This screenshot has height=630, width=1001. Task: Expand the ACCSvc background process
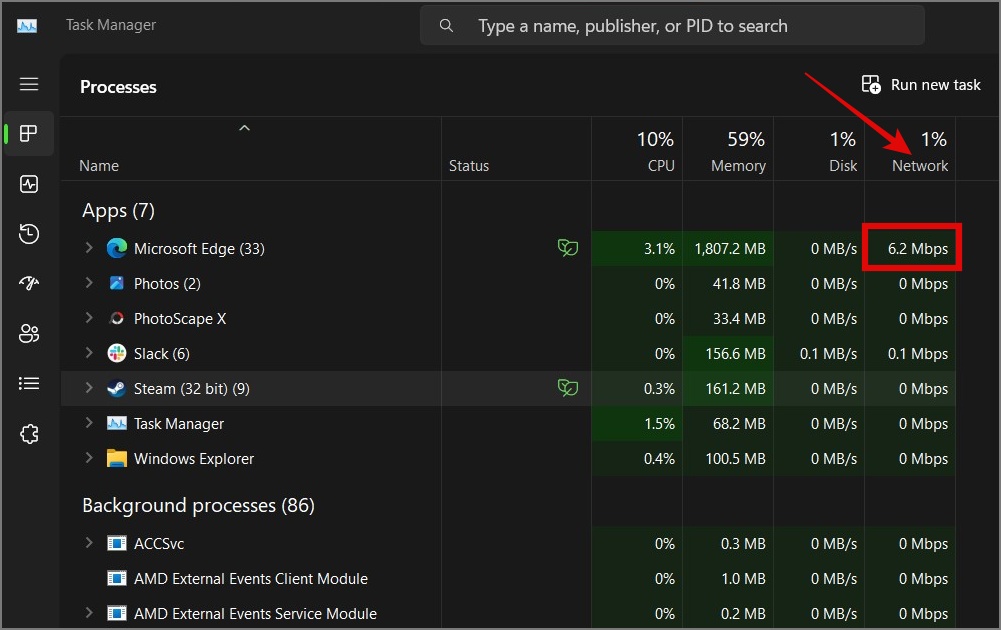tap(89, 543)
